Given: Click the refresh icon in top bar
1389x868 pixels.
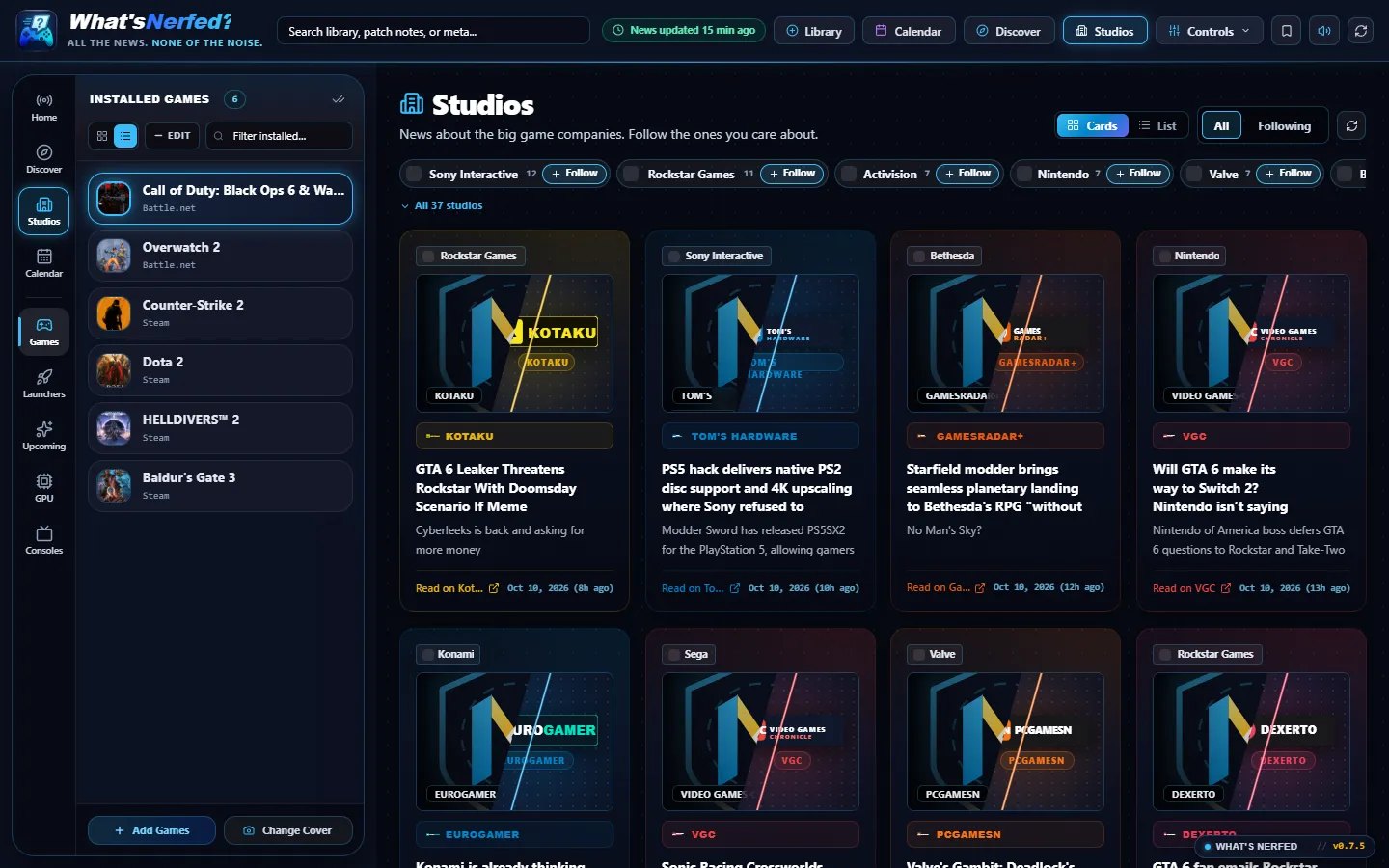Looking at the screenshot, I should pyautogui.click(x=1361, y=31).
